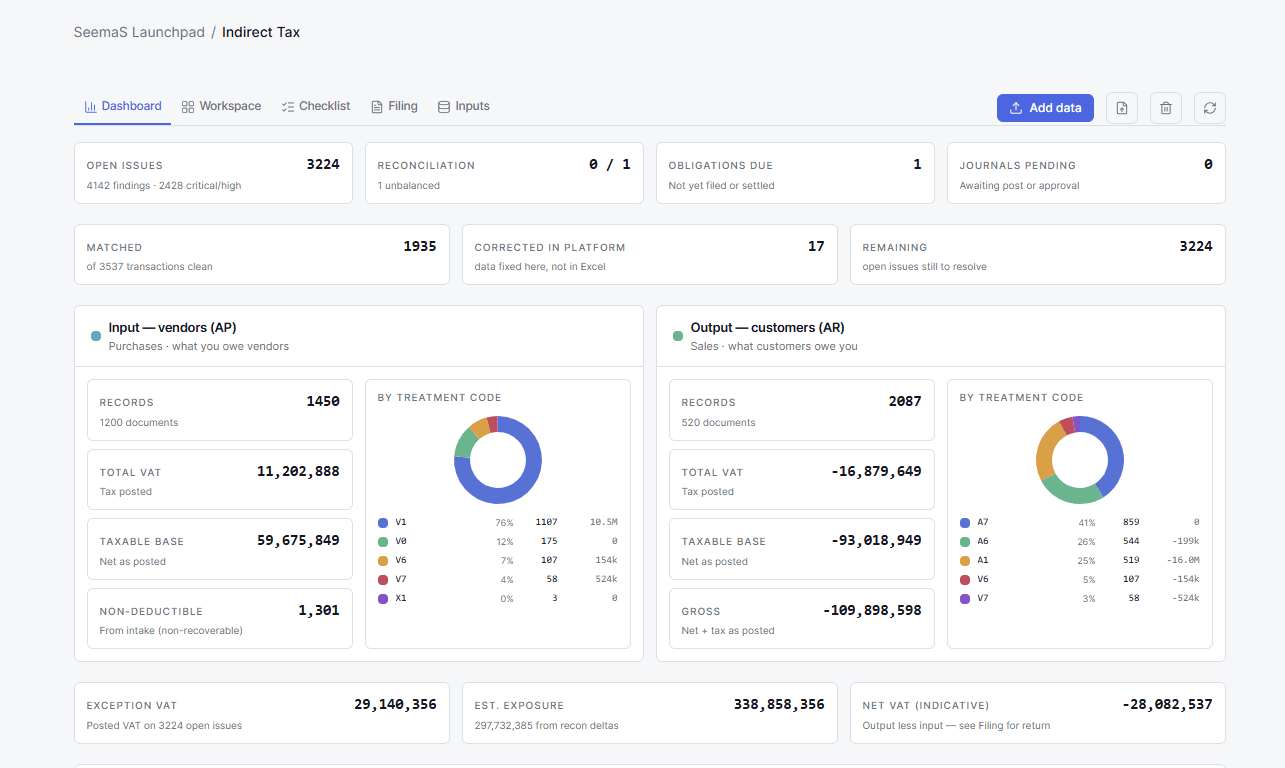The height and width of the screenshot is (768, 1285).
Task: Click AP legend row V7 label
Action: (401, 579)
